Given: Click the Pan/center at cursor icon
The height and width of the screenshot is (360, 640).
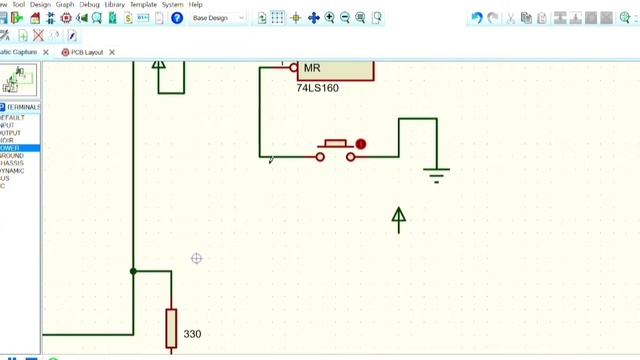Looking at the screenshot, I should tap(313, 18).
